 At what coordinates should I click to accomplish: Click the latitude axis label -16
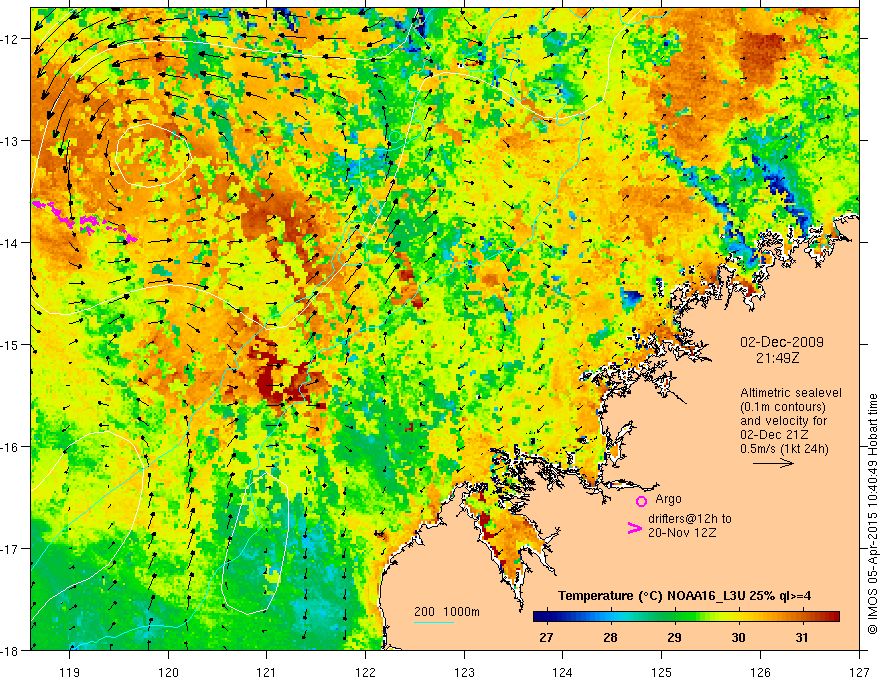pos(11,447)
